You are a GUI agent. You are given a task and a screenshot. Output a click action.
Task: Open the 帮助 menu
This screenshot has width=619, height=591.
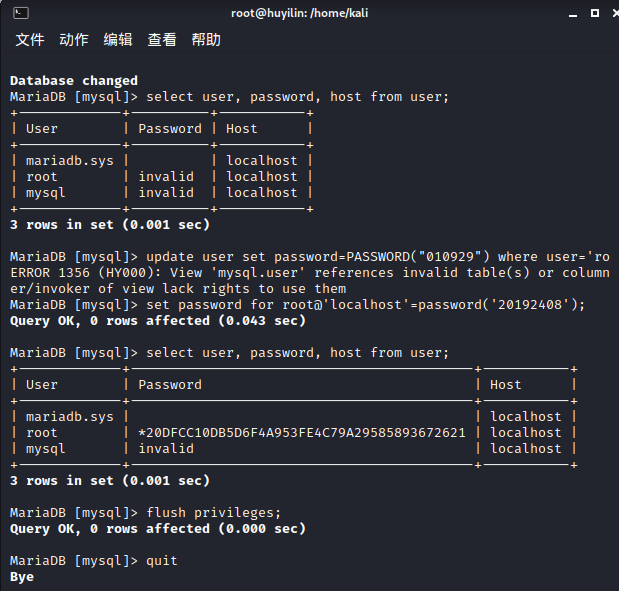point(206,40)
